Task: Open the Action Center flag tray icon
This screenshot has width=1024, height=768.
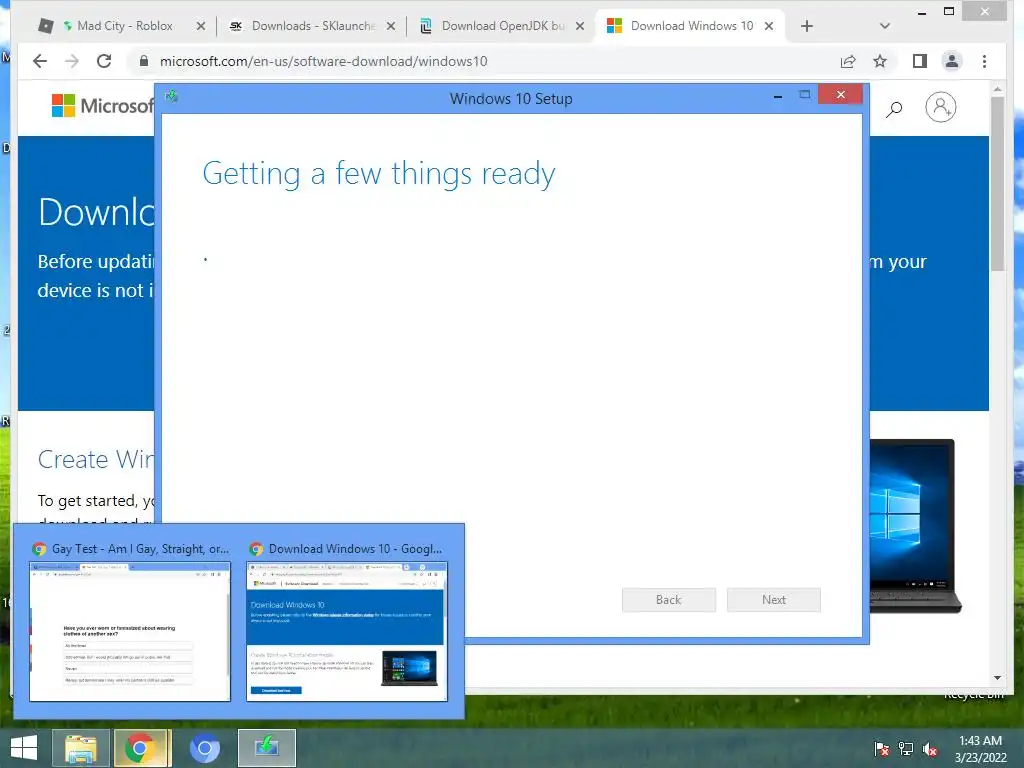Action: pyautogui.click(x=882, y=749)
